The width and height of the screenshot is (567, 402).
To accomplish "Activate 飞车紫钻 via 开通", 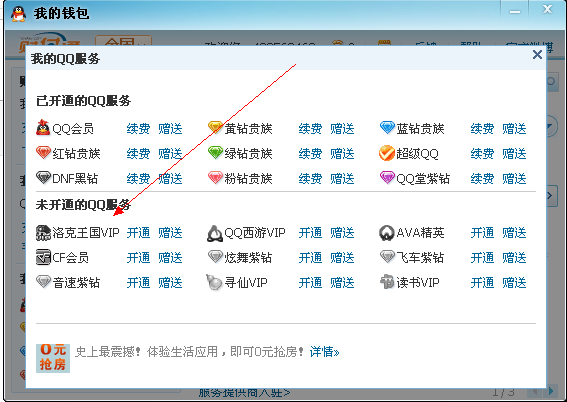I will (x=482, y=258).
